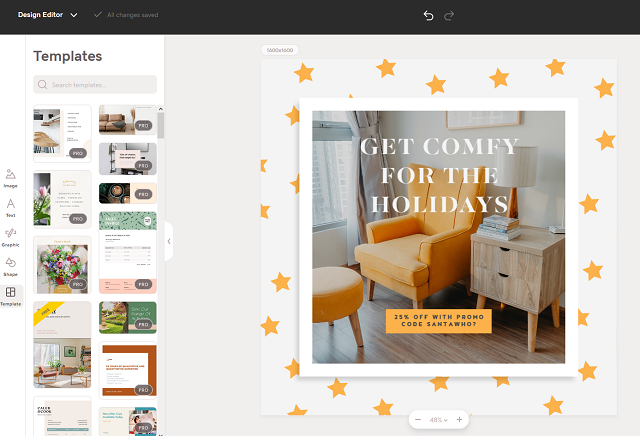Collapse the Templates panel
This screenshot has width=640, height=436.
[169, 241]
